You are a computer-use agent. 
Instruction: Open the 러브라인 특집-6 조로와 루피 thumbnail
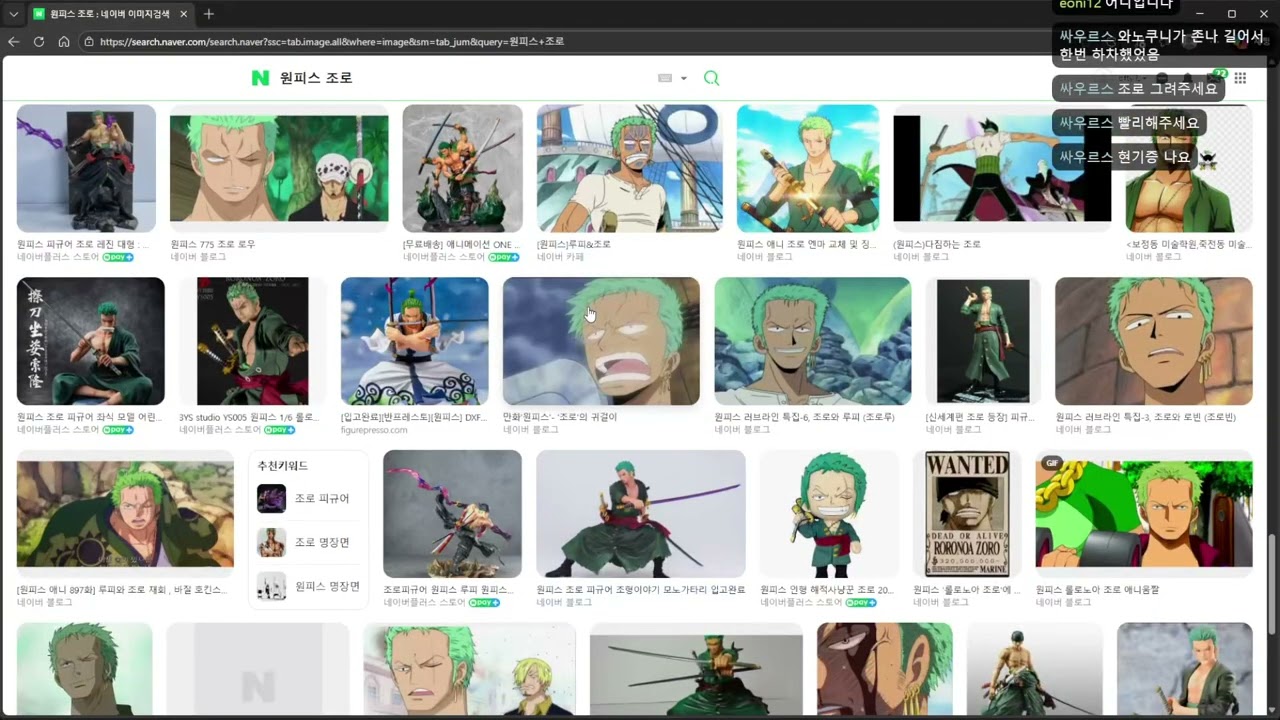tap(813, 341)
